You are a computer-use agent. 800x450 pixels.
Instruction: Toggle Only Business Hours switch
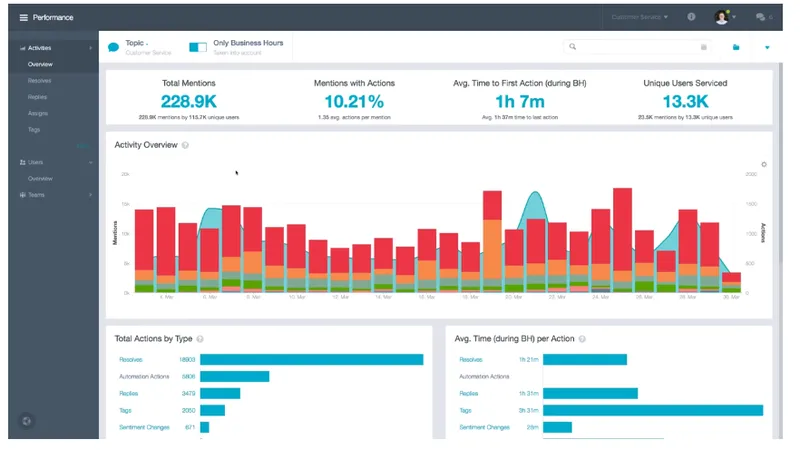click(x=197, y=47)
